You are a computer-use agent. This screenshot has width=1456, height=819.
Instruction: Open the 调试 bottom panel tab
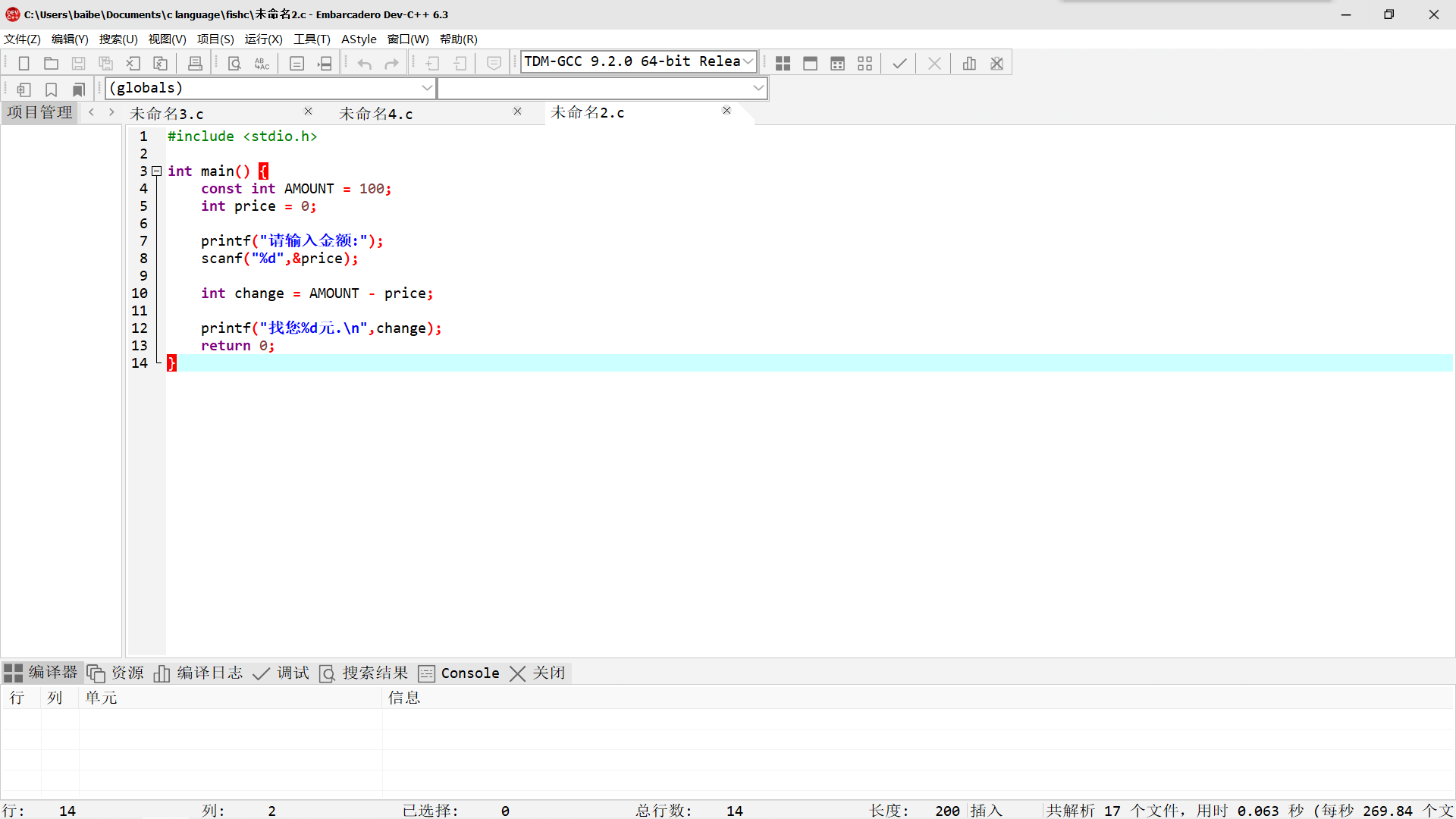point(281,673)
